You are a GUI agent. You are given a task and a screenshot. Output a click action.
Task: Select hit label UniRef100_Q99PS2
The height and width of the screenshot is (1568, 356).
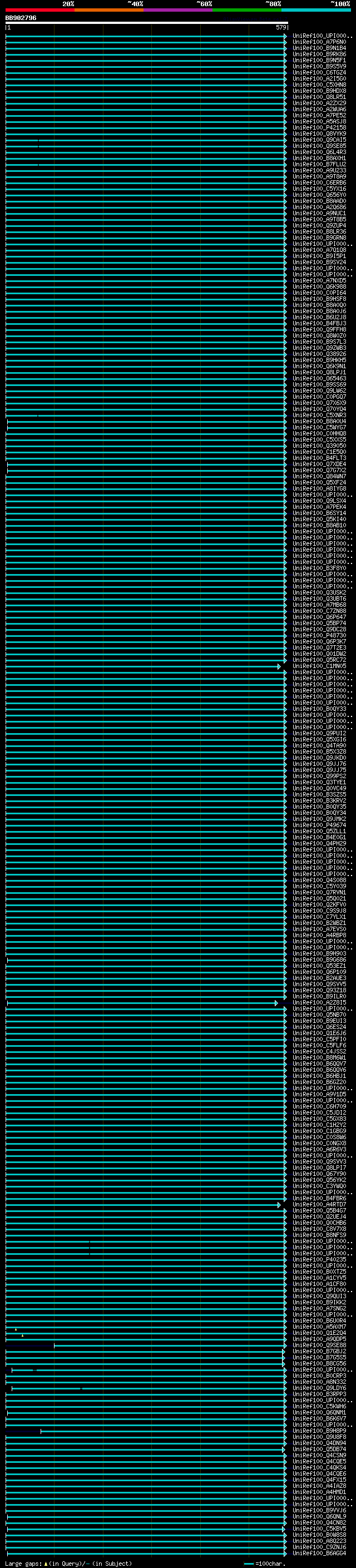point(319,776)
